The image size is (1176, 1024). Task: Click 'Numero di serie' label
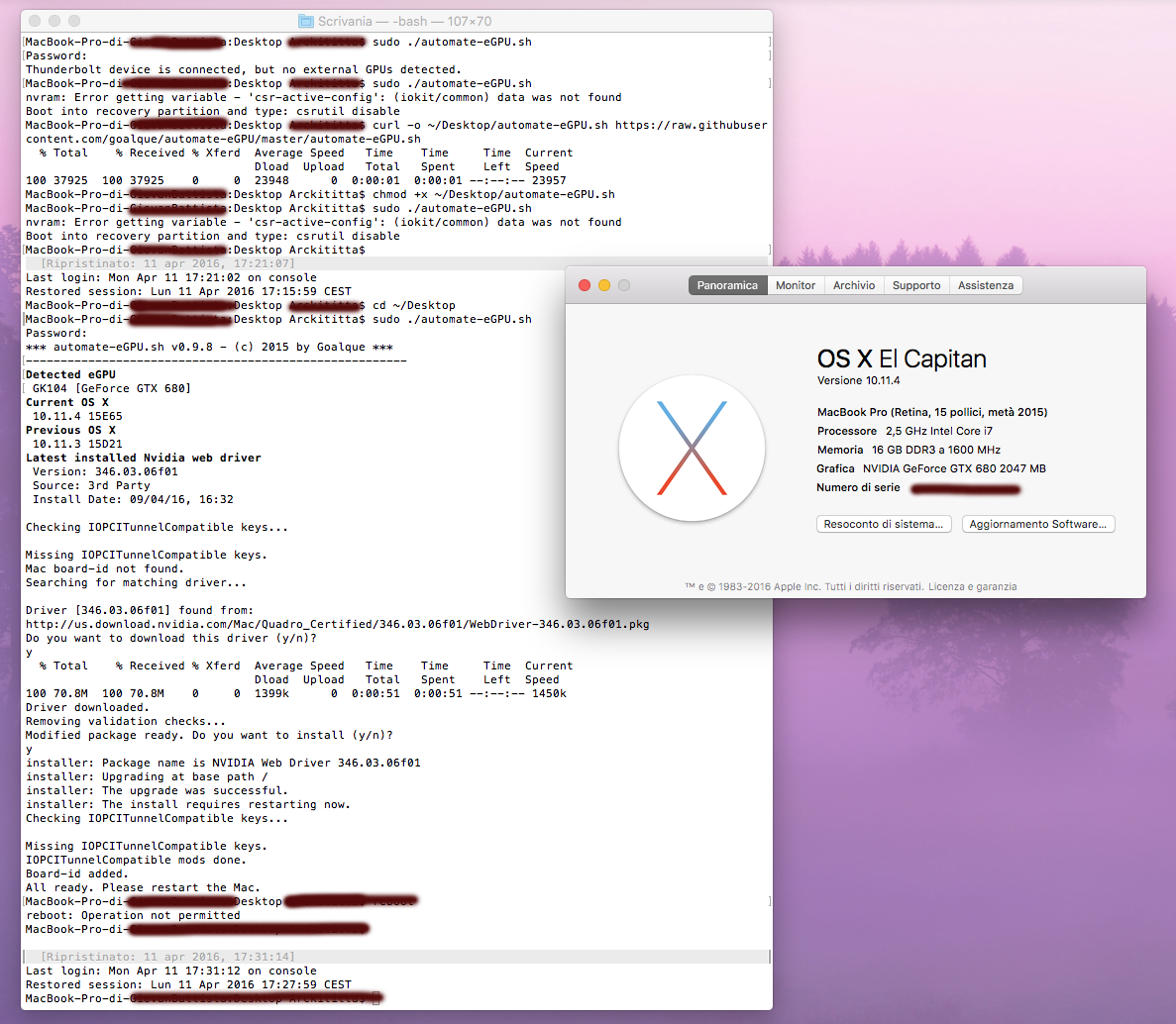858,487
